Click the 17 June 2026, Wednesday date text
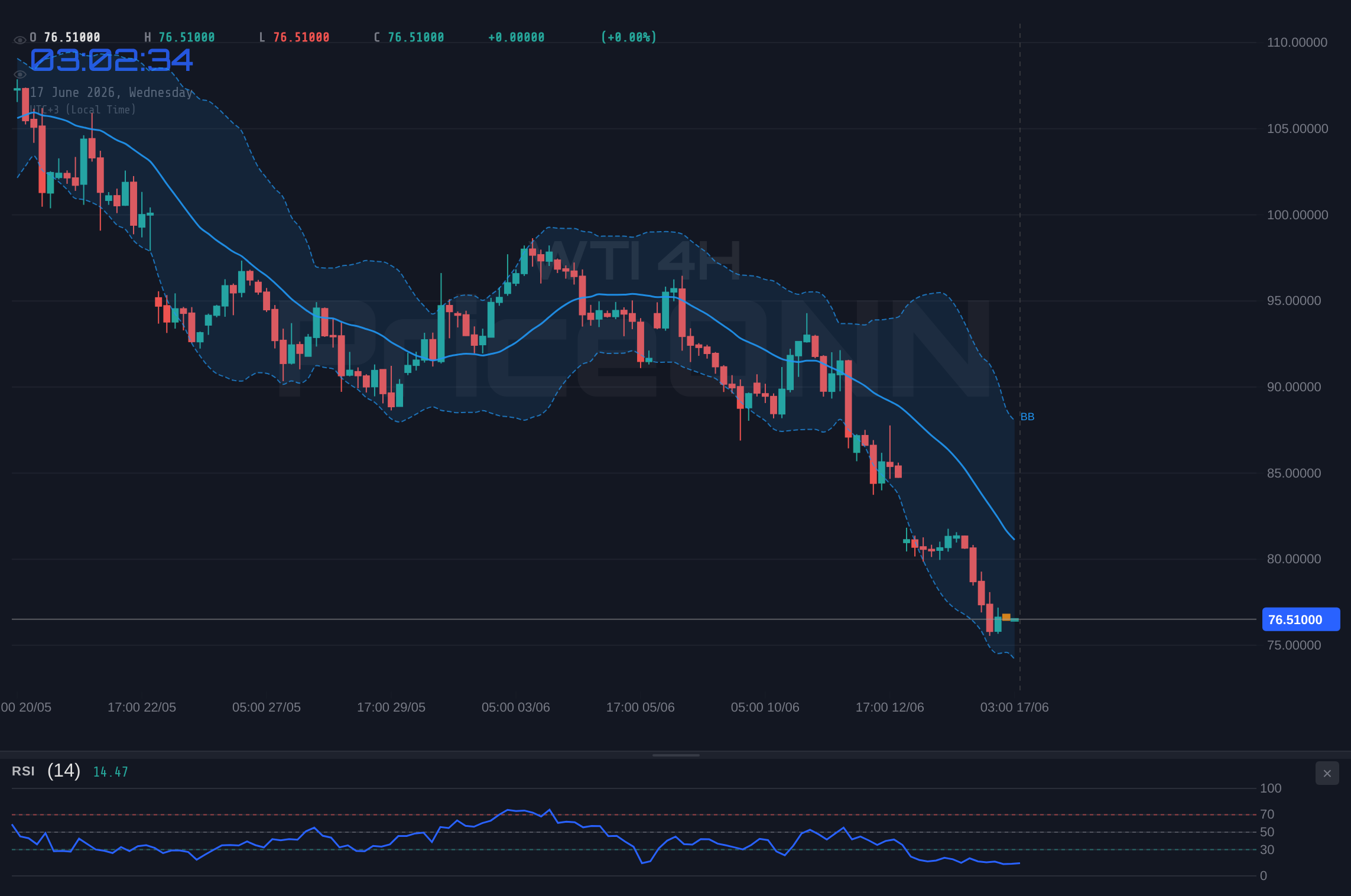Viewport: 1351px width, 896px height. [112, 92]
